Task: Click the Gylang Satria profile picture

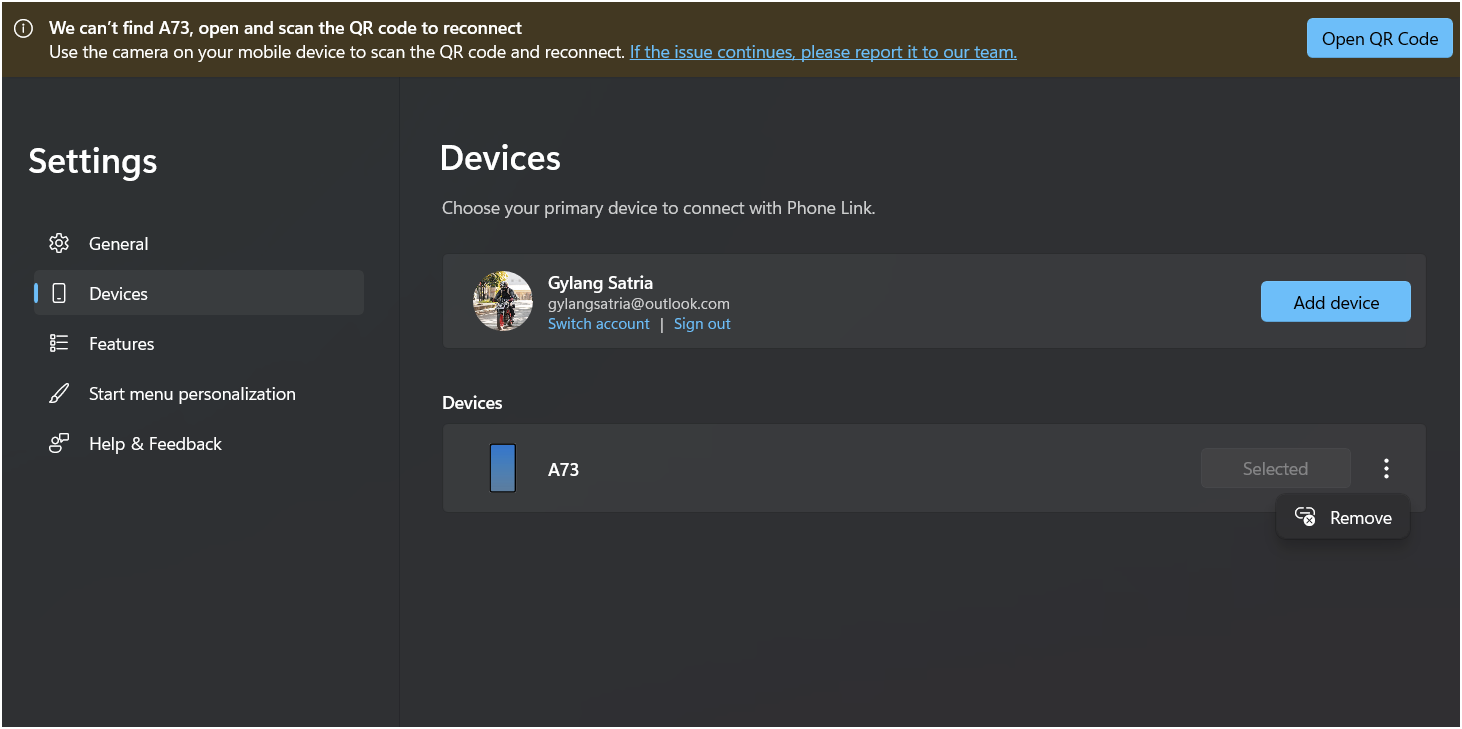Action: pos(503,301)
